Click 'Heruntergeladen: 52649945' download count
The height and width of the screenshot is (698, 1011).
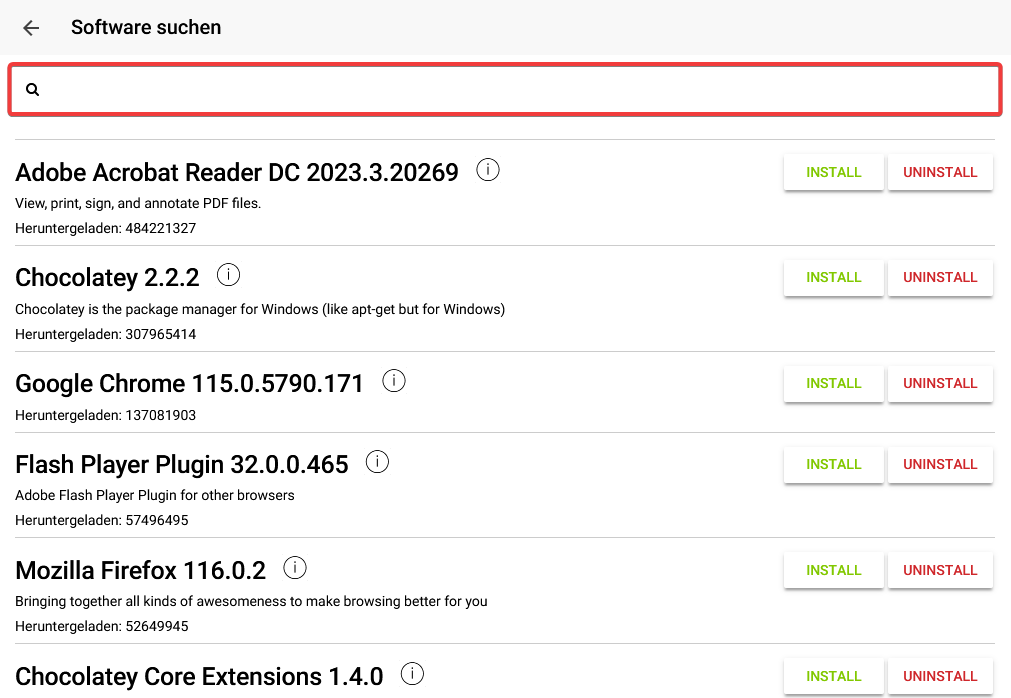pos(102,626)
